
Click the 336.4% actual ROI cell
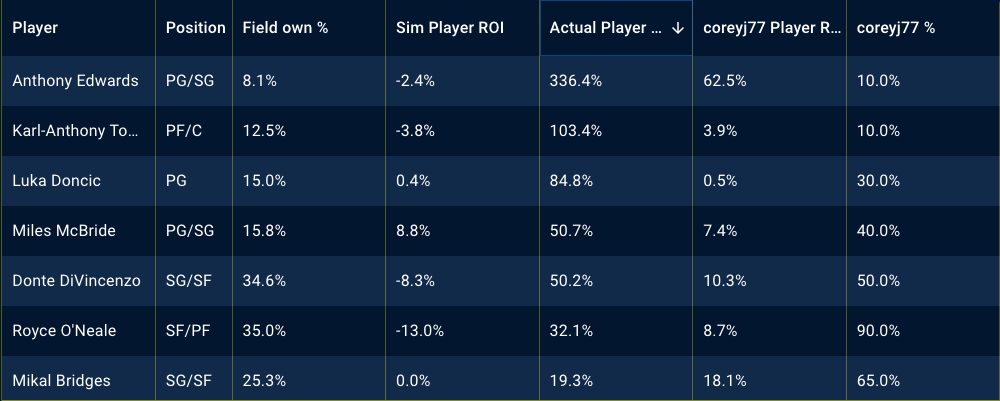click(576, 81)
